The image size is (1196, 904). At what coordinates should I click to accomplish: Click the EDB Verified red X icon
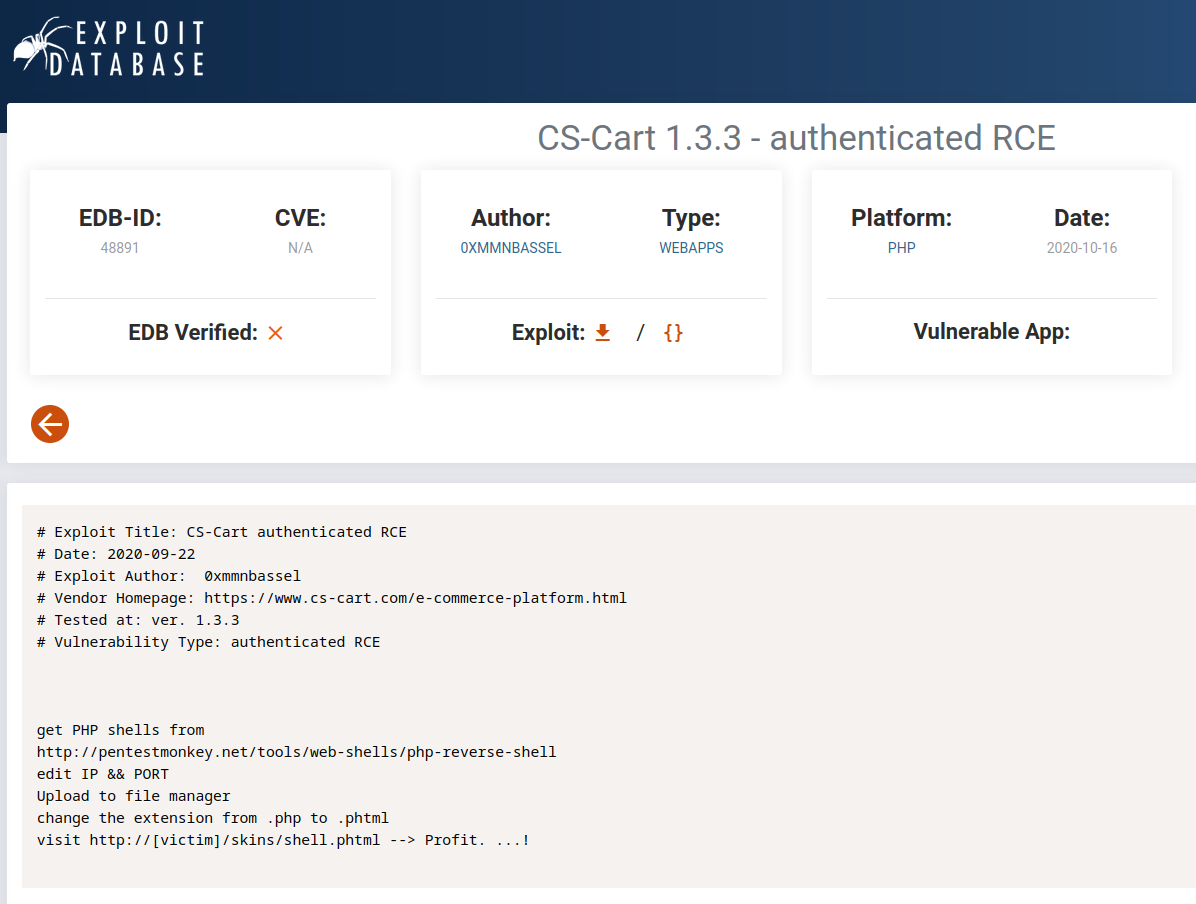(x=275, y=333)
